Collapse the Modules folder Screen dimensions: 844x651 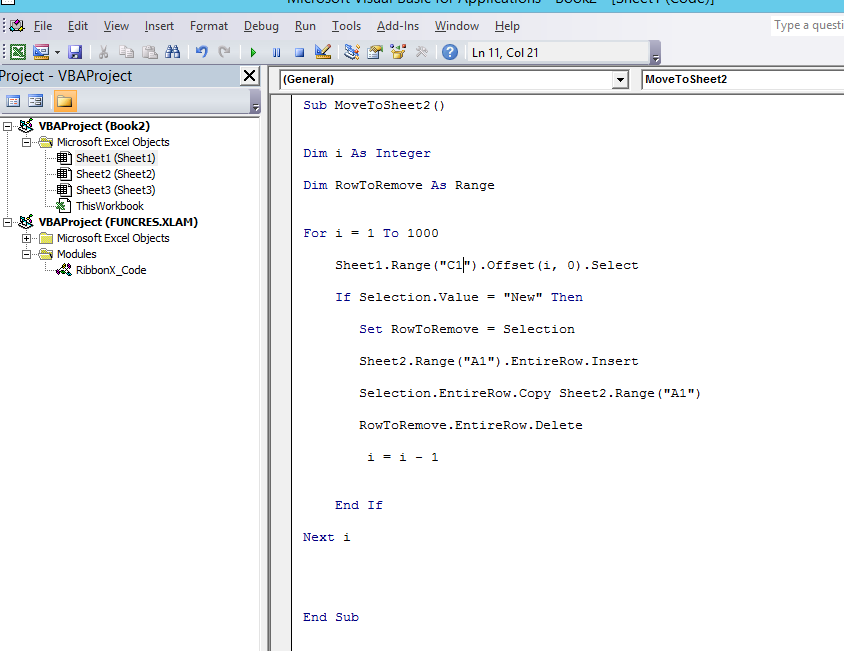26,254
